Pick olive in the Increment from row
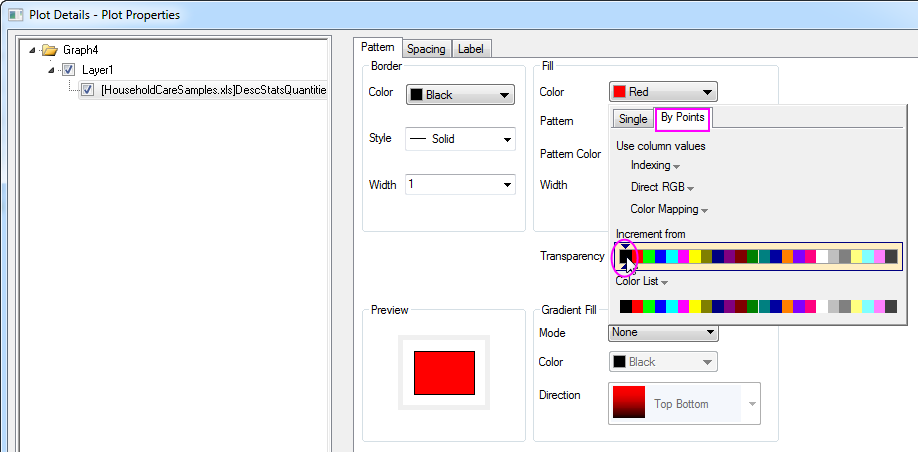Viewport: 918px width, 452px height. pyautogui.click(x=707, y=256)
